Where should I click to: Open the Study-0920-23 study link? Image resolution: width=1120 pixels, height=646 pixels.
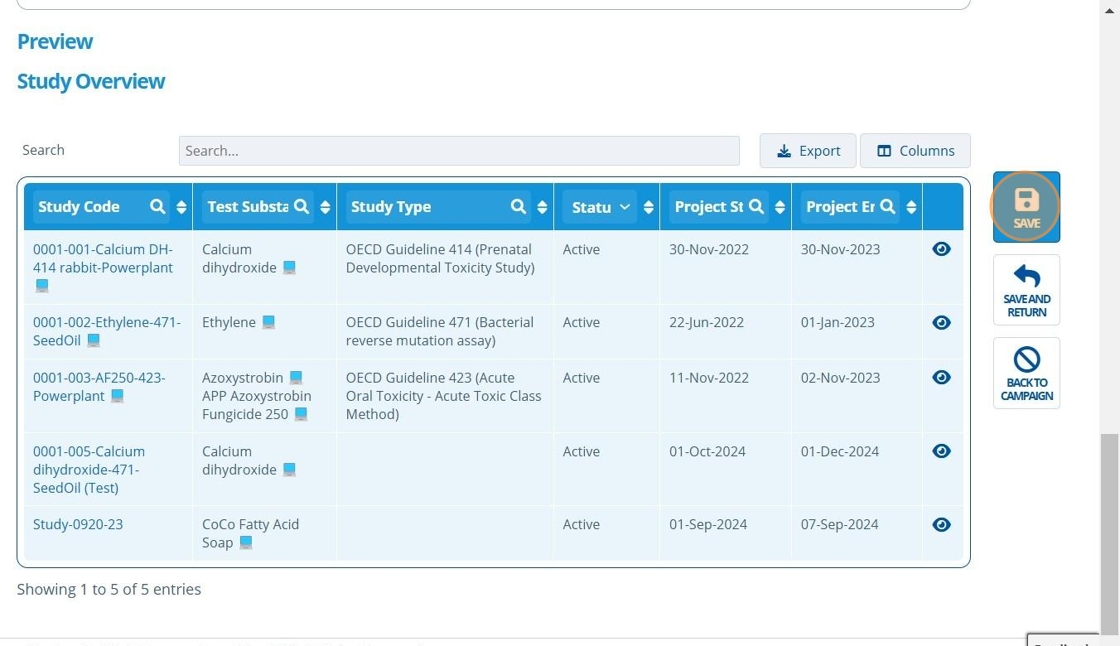[78, 525]
